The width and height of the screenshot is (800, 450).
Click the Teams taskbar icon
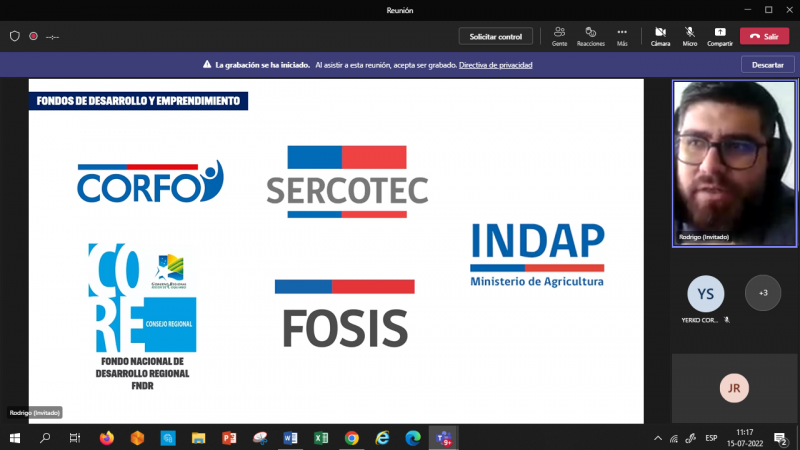click(443, 438)
